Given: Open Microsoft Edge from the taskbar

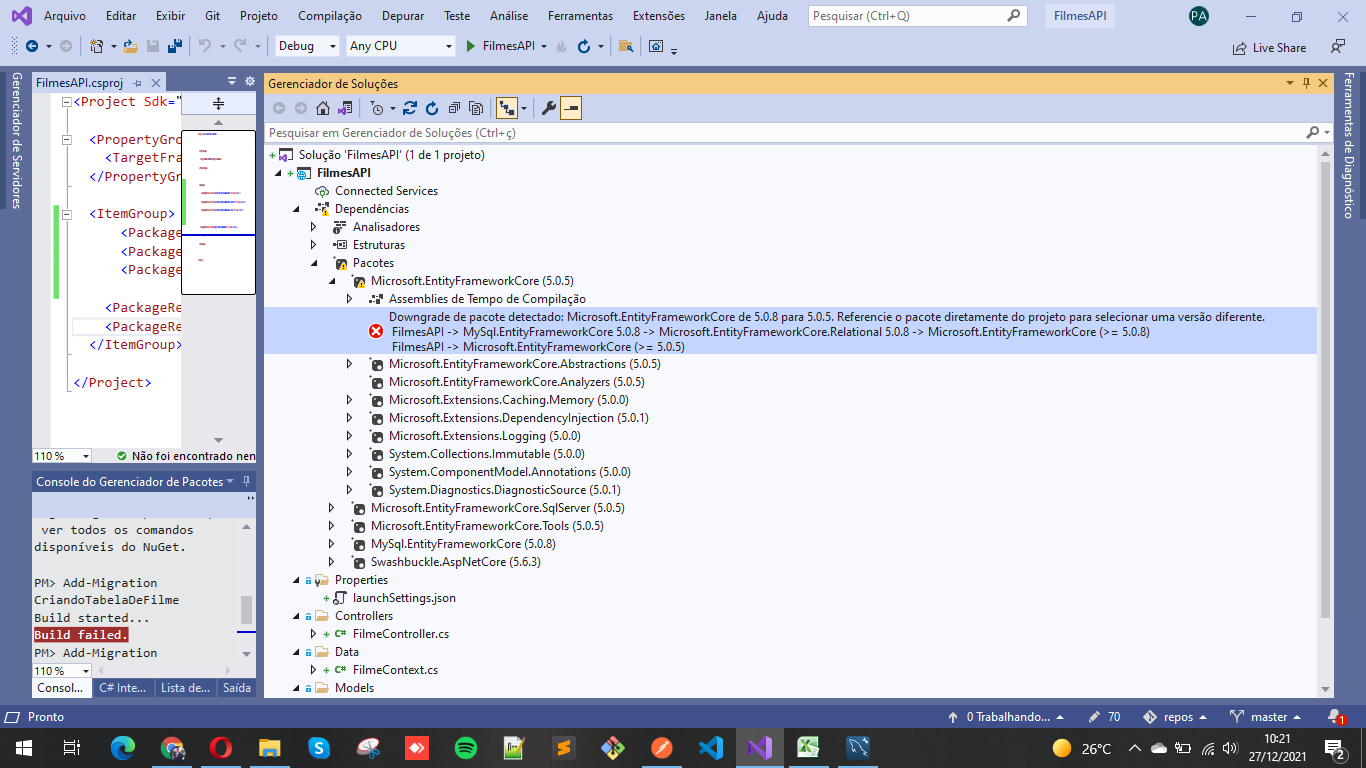Looking at the screenshot, I should [x=123, y=747].
